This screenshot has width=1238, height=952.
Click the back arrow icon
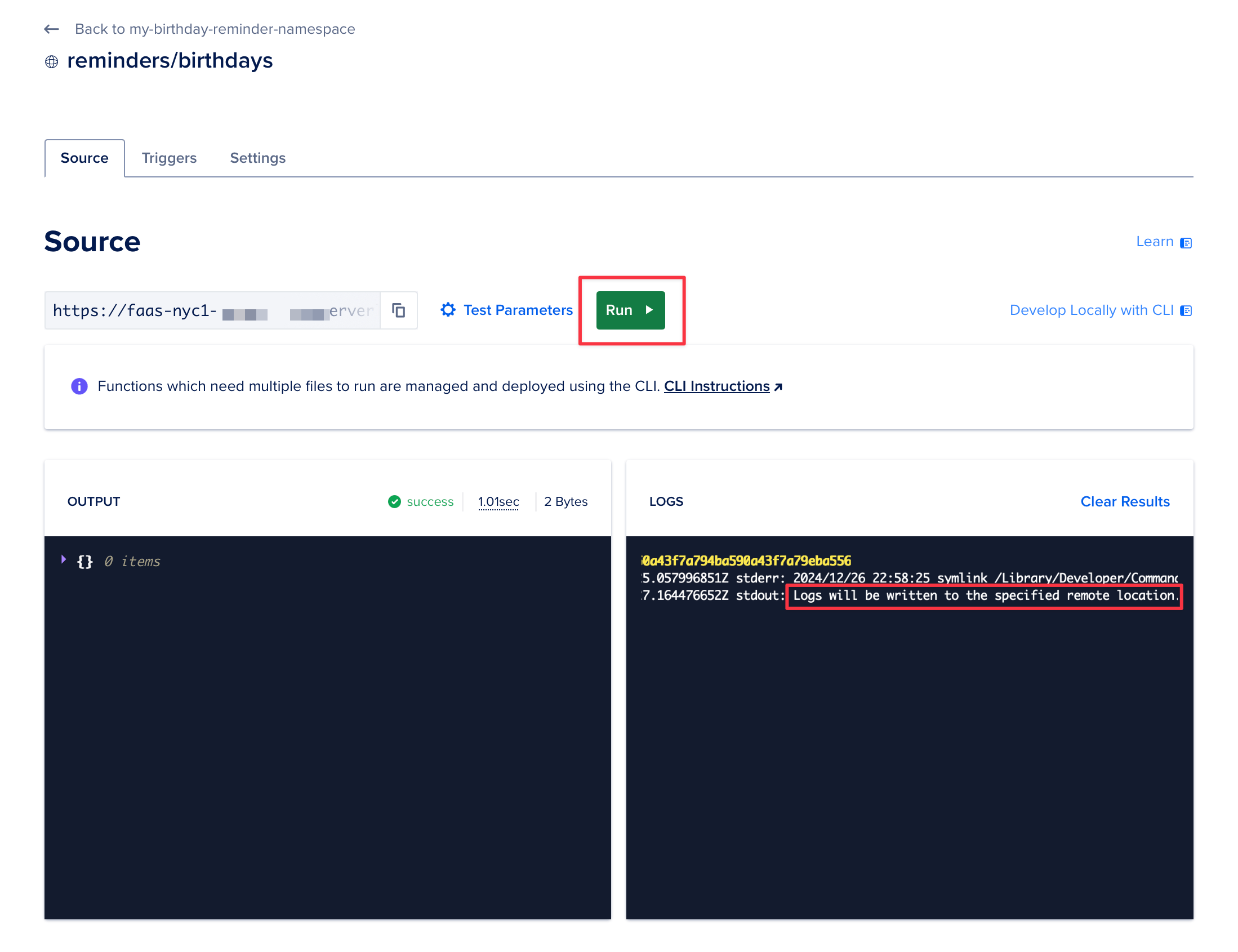coord(52,29)
